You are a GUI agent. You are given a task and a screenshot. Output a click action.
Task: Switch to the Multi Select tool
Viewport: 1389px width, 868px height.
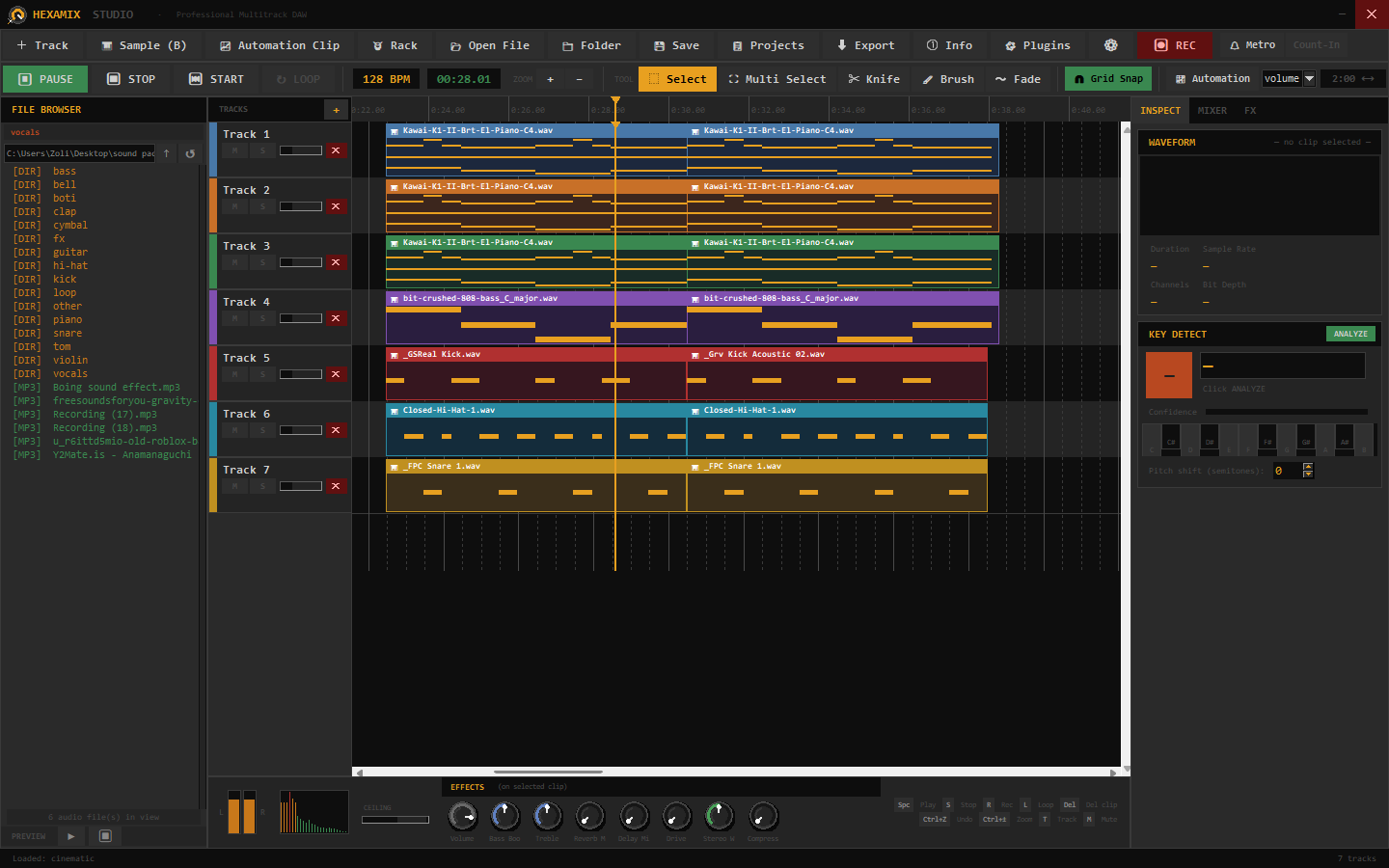click(x=777, y=79)
